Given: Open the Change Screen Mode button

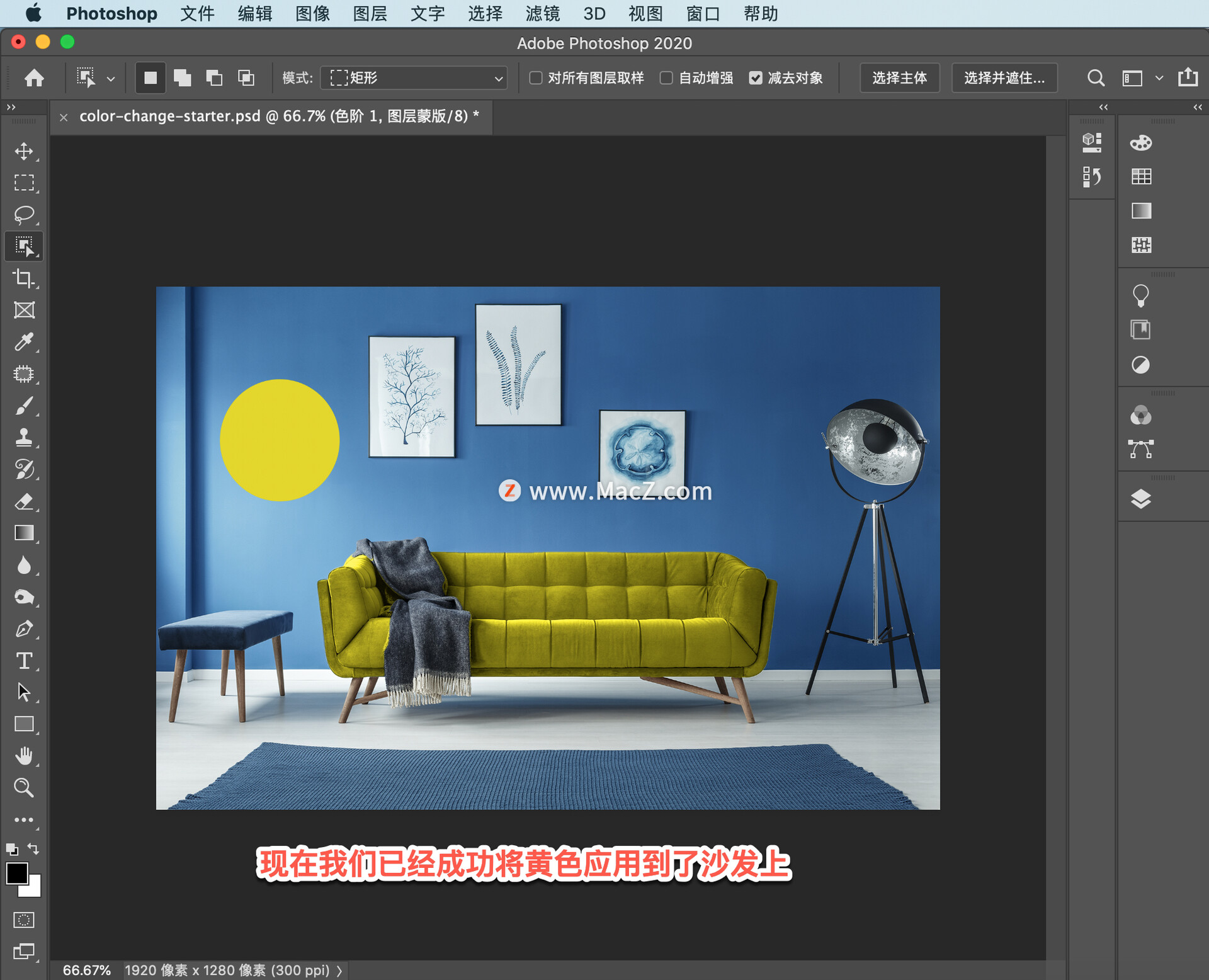Looking at the screenshot, I should [x=24, y=951].
